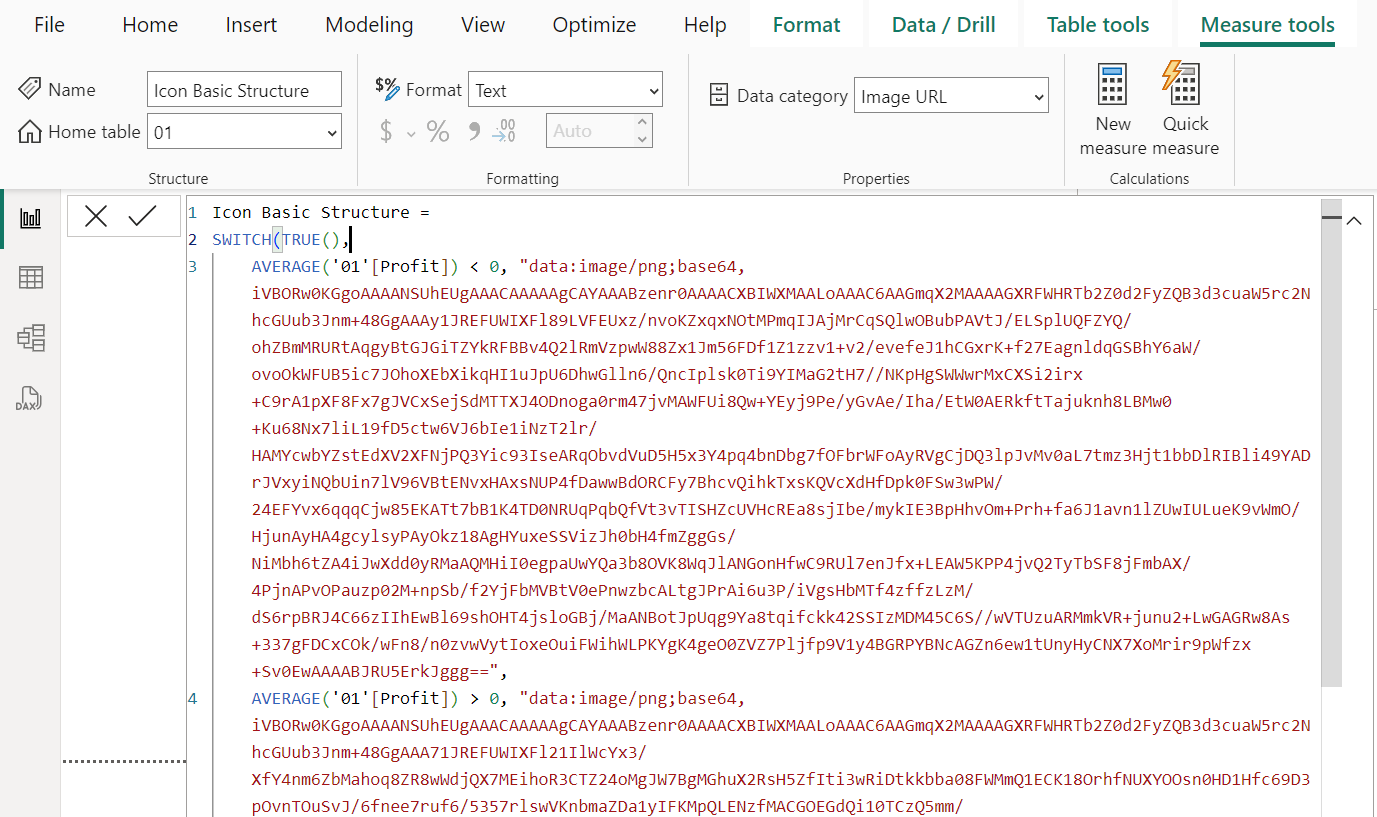Open the File menu
The image size is (1377, 817).
(x=49, y=25)
